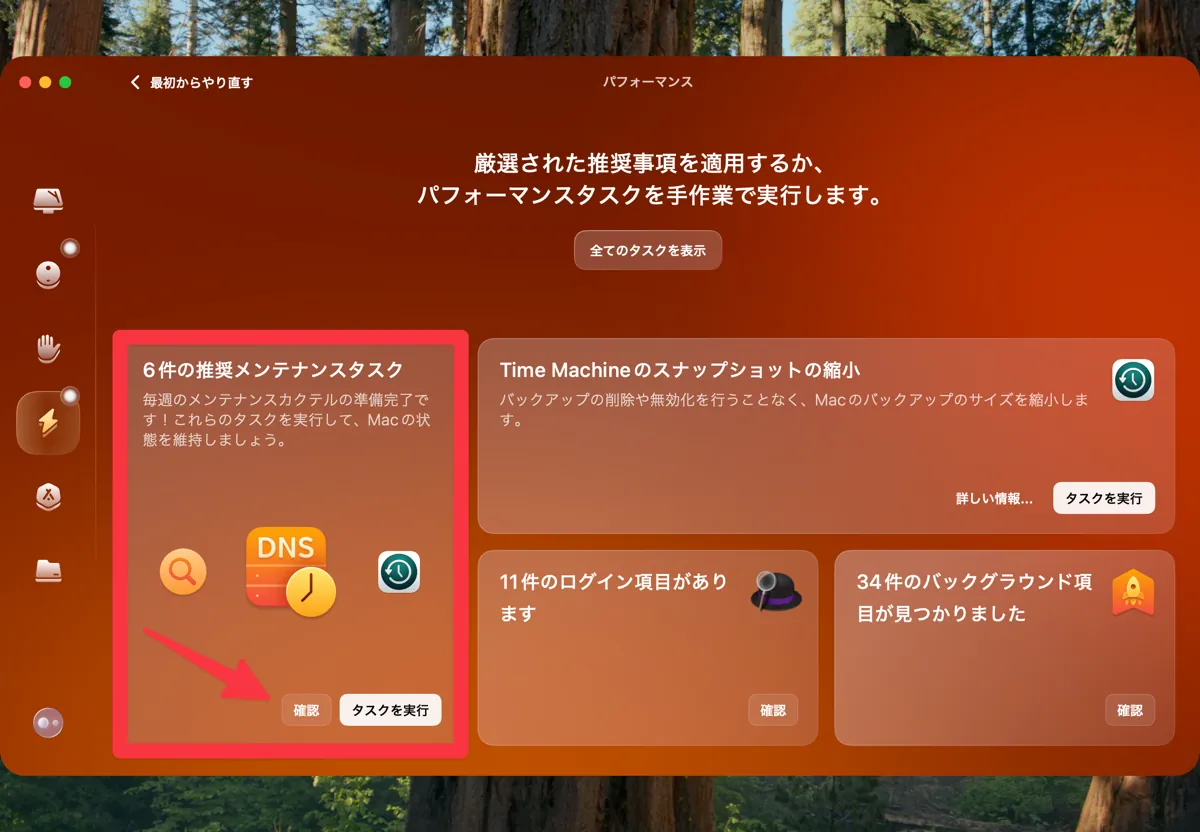Click 確認 on the 34件のバックグラウンド項目 card
Screen dimensions: 1200x832
[x=1130, y=710]
